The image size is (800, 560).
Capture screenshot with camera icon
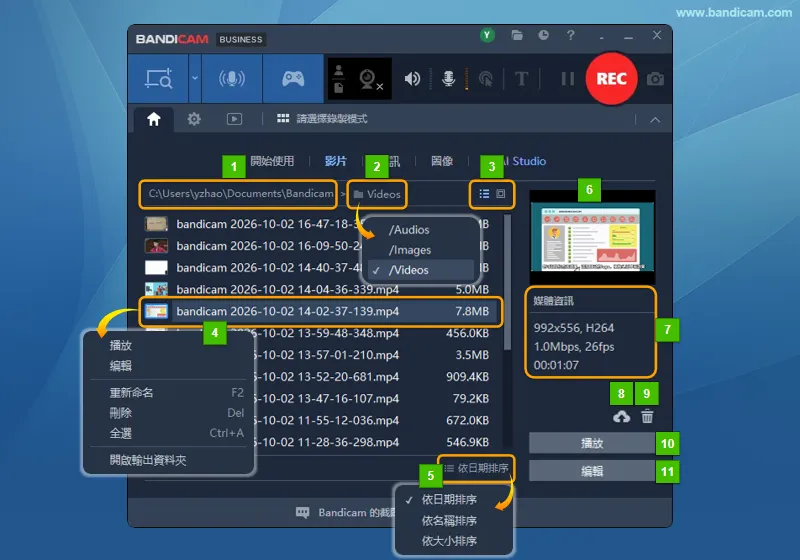click(x=655, y=79)
